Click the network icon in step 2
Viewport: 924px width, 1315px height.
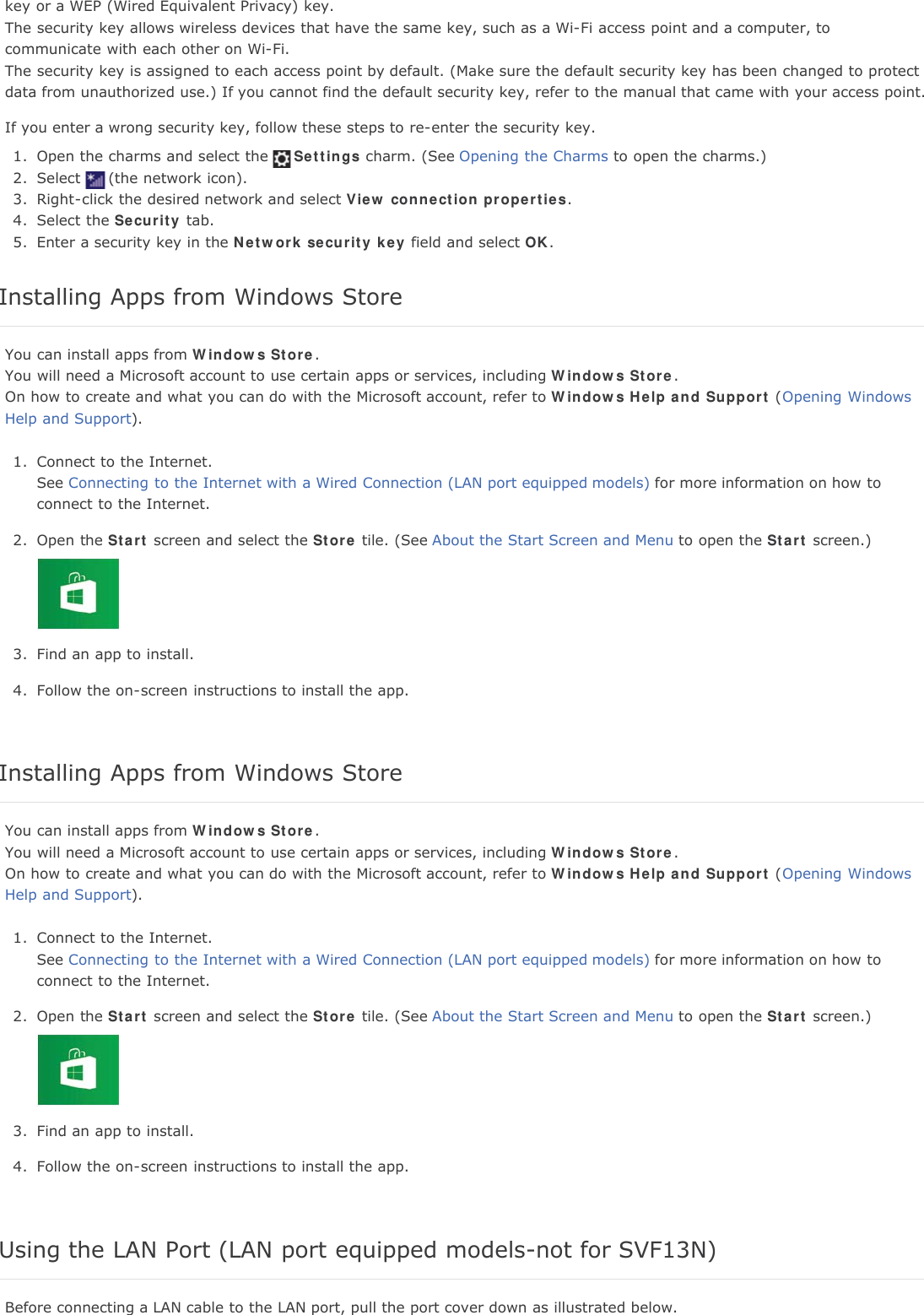click(x=95, y=179)
